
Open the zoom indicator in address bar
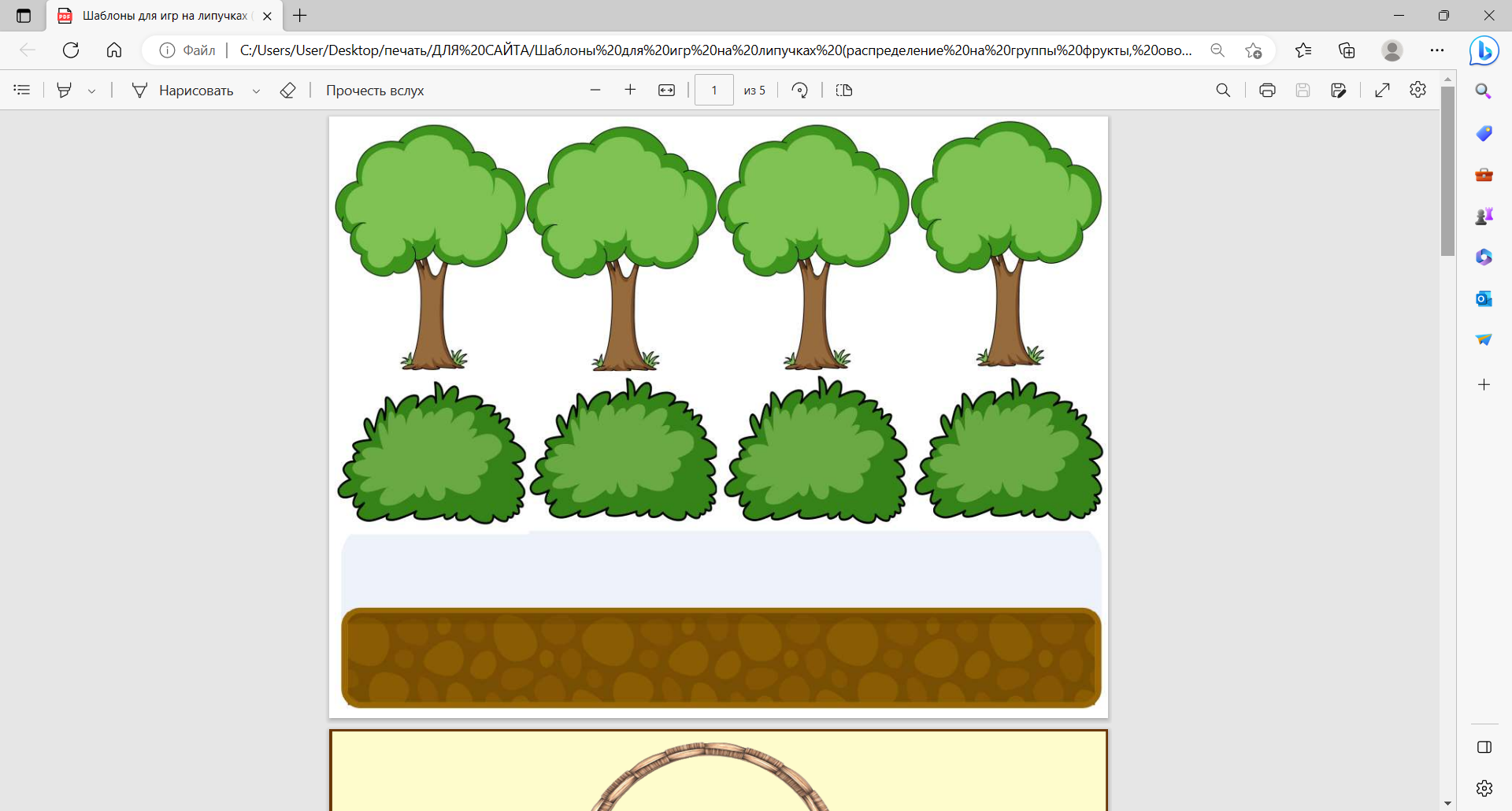tap(1217, 50)
